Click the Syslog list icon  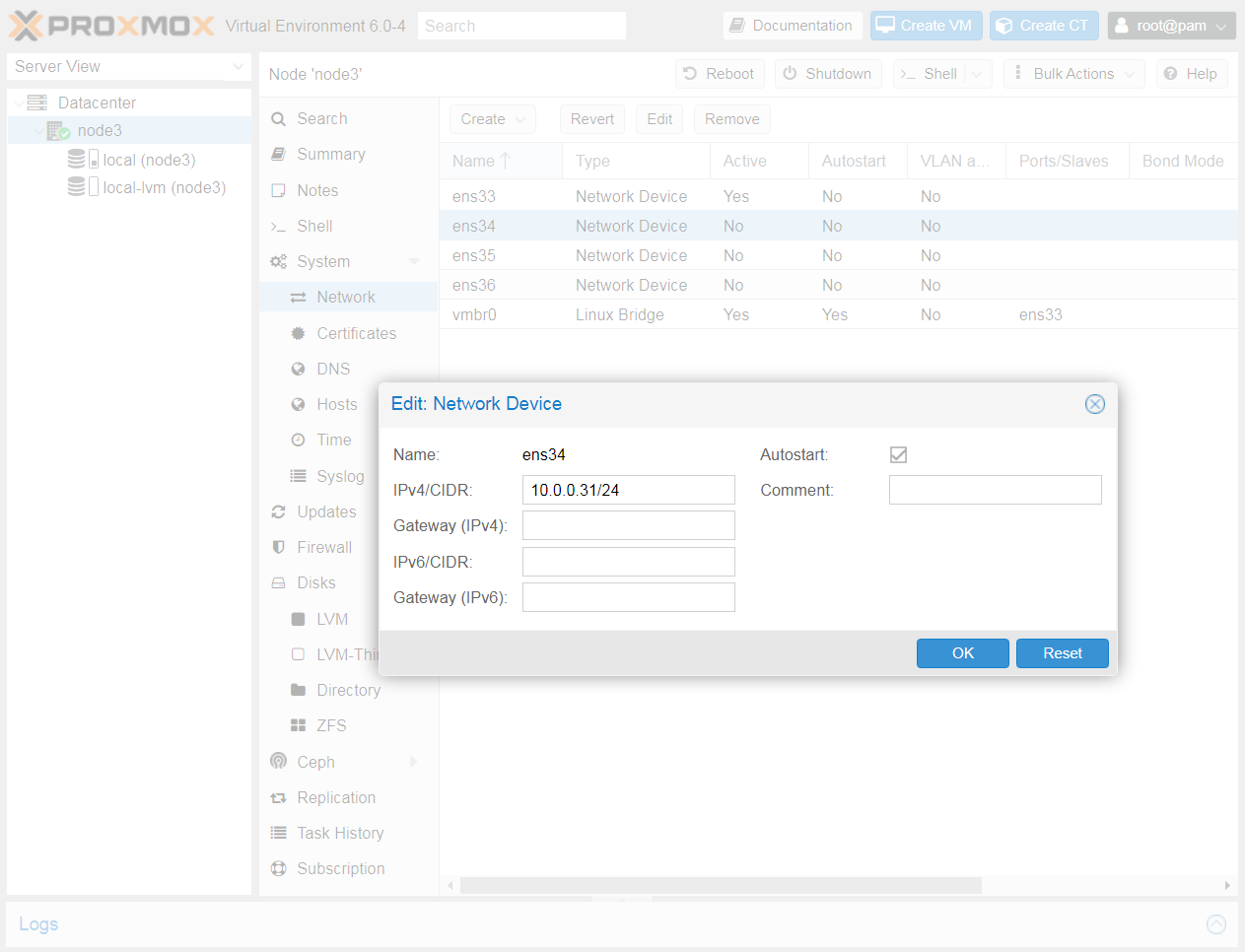click(x=298, y=476)
